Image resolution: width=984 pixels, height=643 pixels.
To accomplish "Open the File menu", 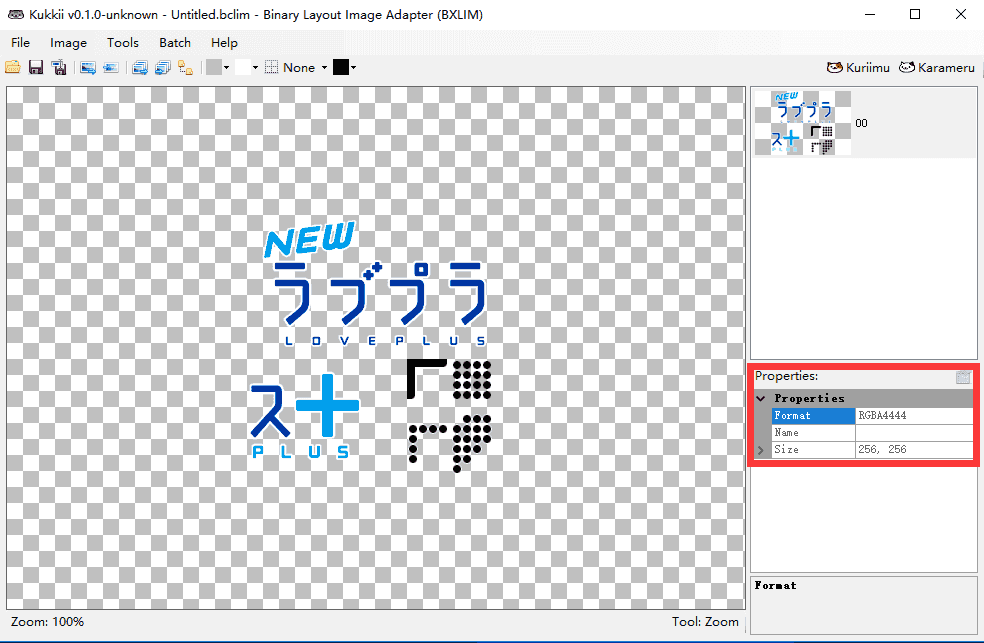I will [20, 43].
